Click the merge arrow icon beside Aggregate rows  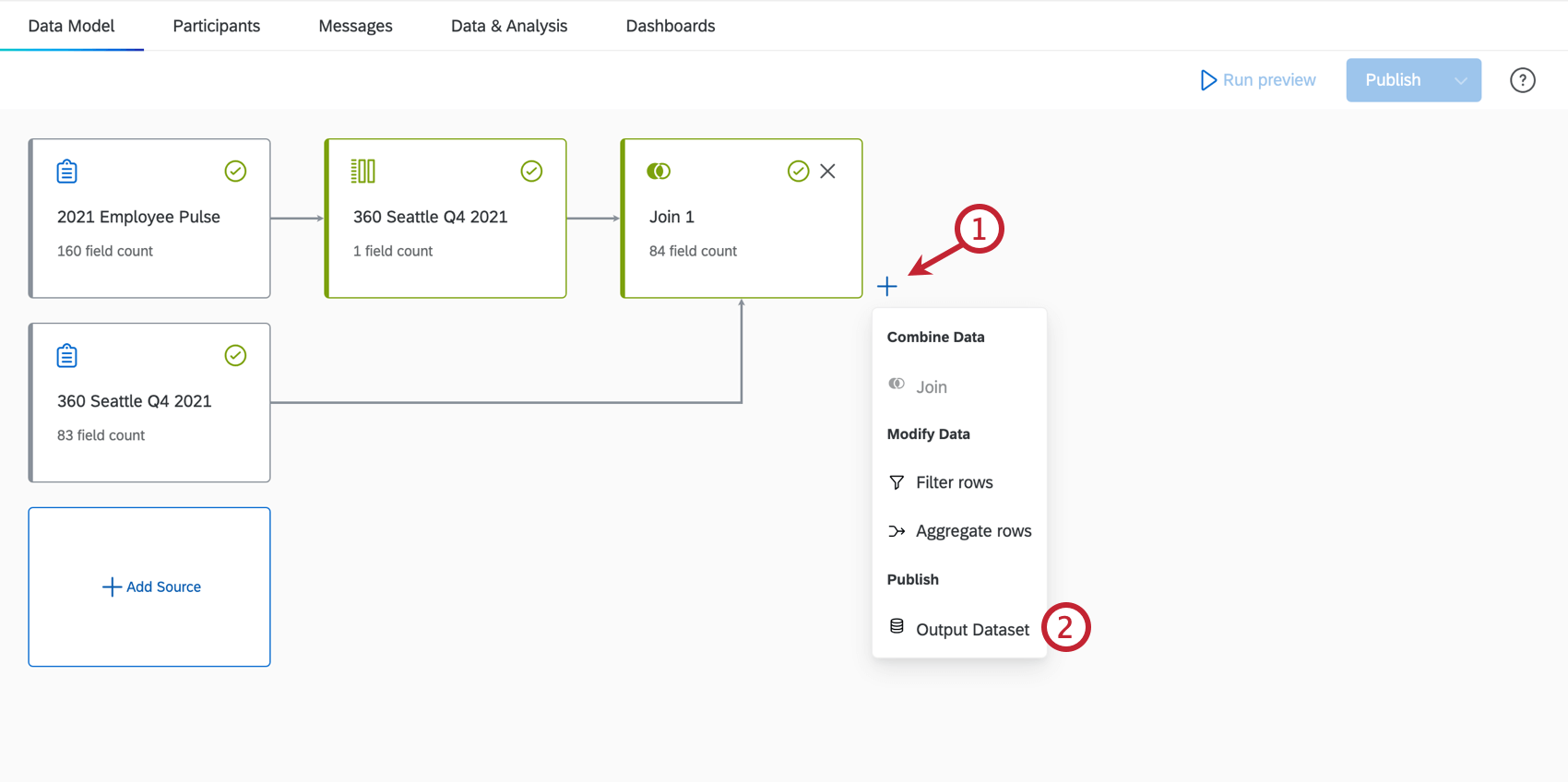pos(897,531)
